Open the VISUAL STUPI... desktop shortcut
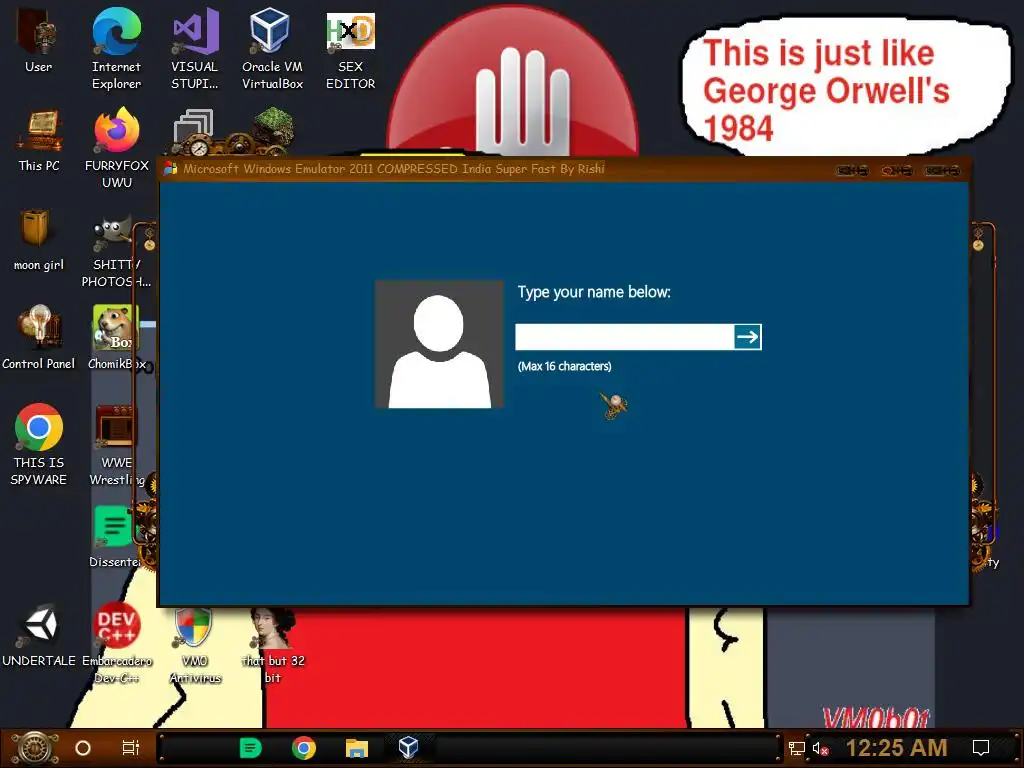Viewport: 1024px width, 768px height. pos(195,48)
